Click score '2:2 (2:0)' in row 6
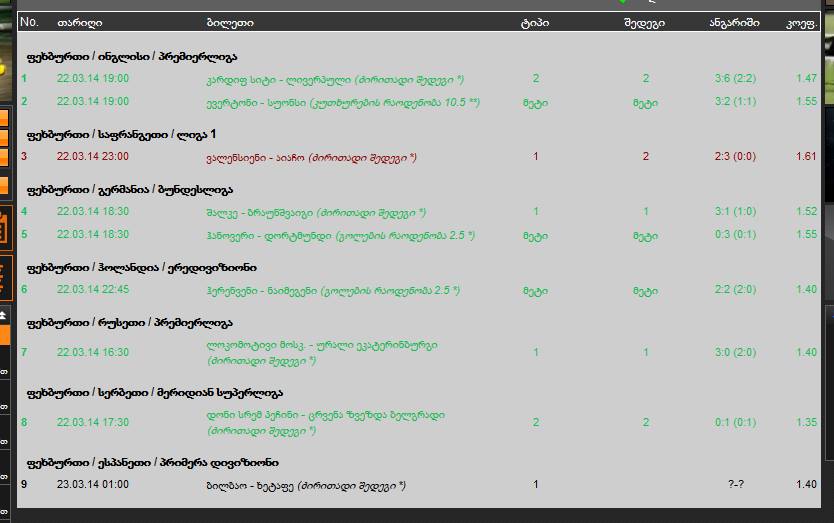 pyautogui.click(x=735, y=289)
